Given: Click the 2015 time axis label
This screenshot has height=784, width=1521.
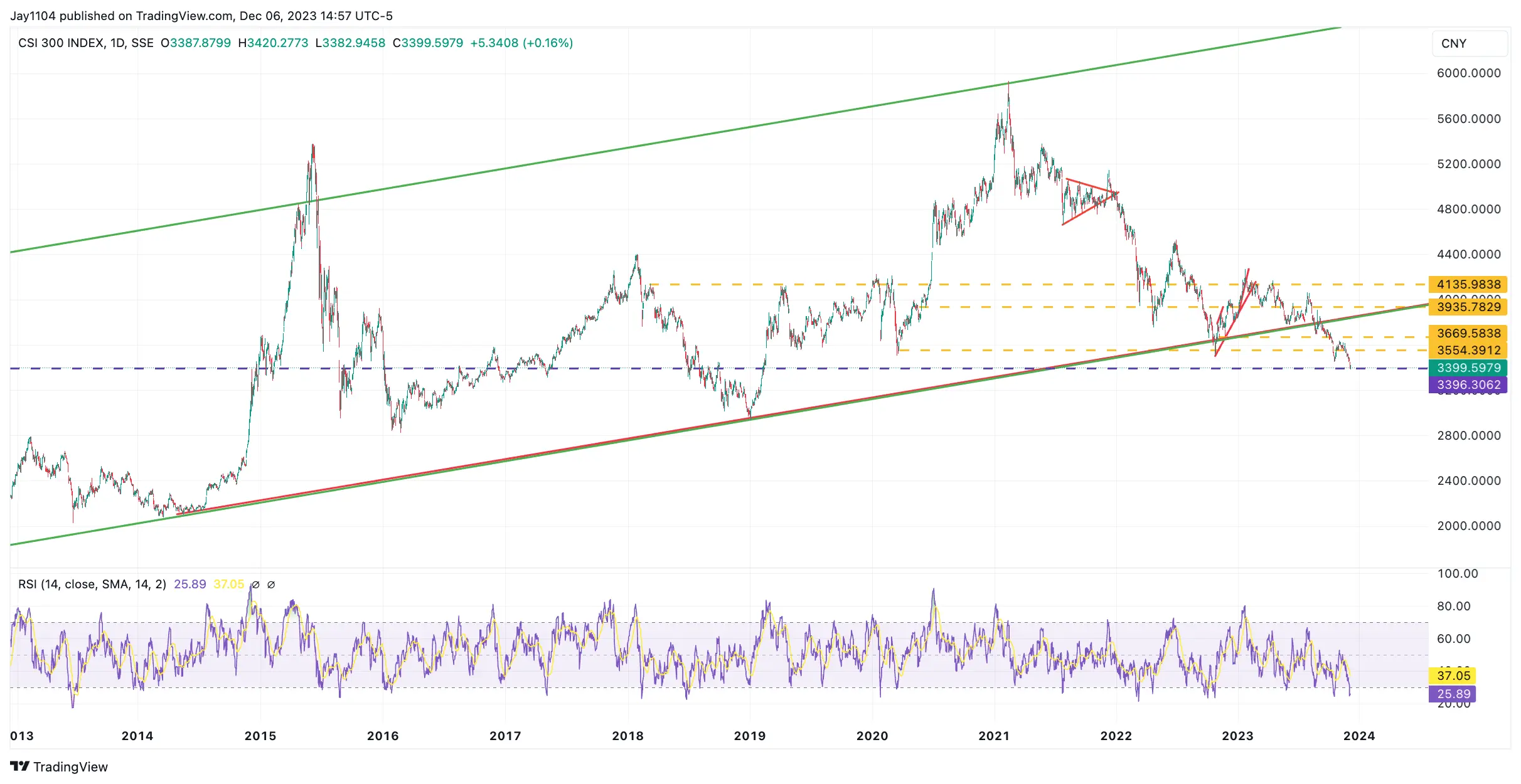Looking at the screenshot, I should (260, 736).
